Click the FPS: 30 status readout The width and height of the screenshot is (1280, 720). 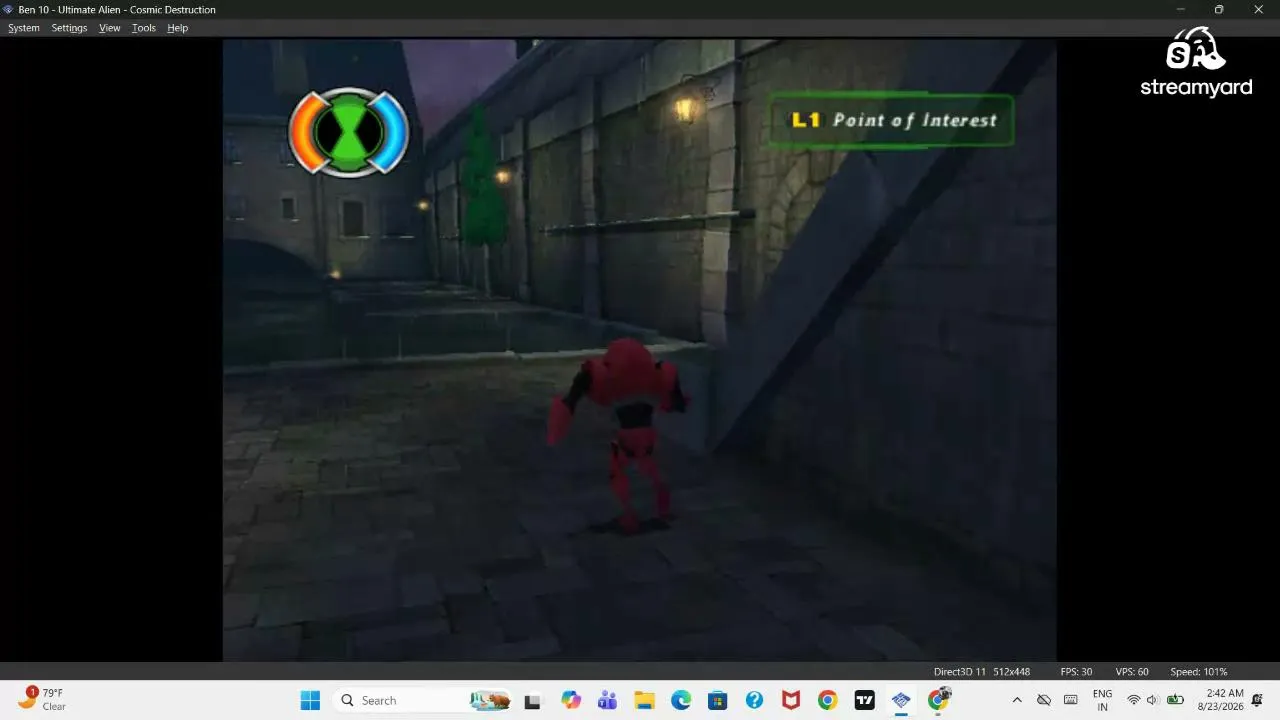coord(1076,672)
